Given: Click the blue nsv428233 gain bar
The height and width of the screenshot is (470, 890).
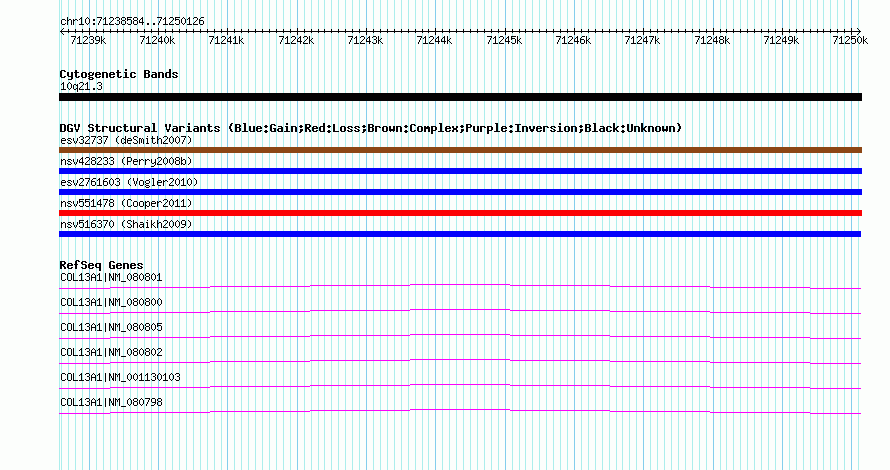Looking at the screenshot, I should pos(460,171).
